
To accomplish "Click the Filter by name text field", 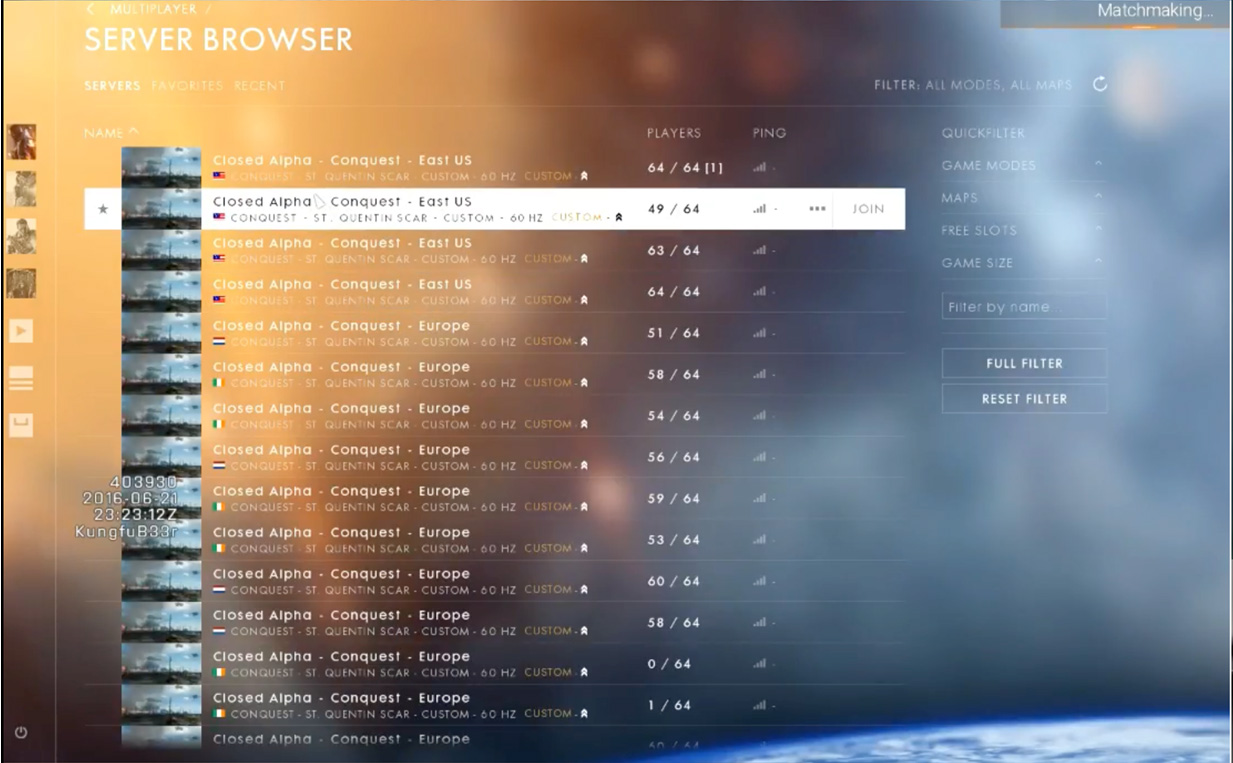I will tap(1024, 307).
